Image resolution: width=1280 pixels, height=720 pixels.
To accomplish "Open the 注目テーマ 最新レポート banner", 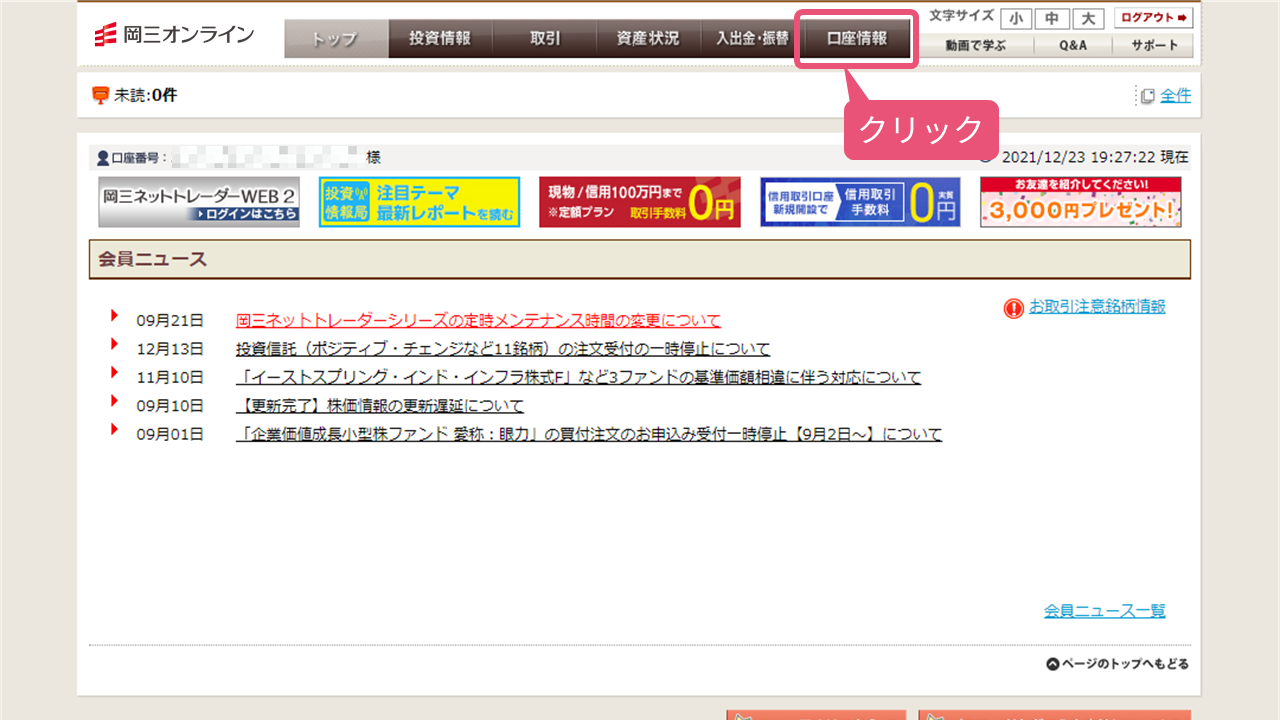I will pyautogui.click(x=419, y=202).
